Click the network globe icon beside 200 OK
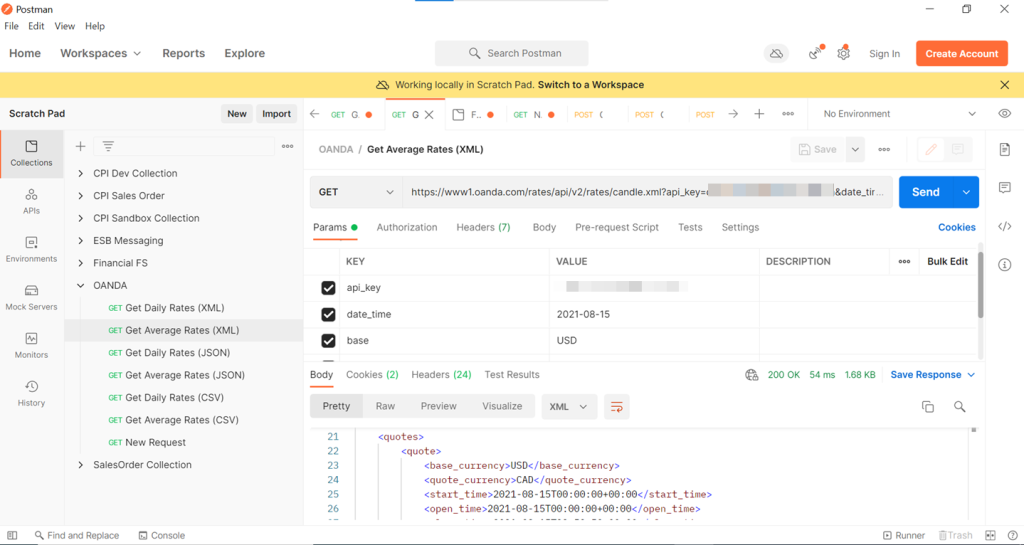 click(752, 375)
